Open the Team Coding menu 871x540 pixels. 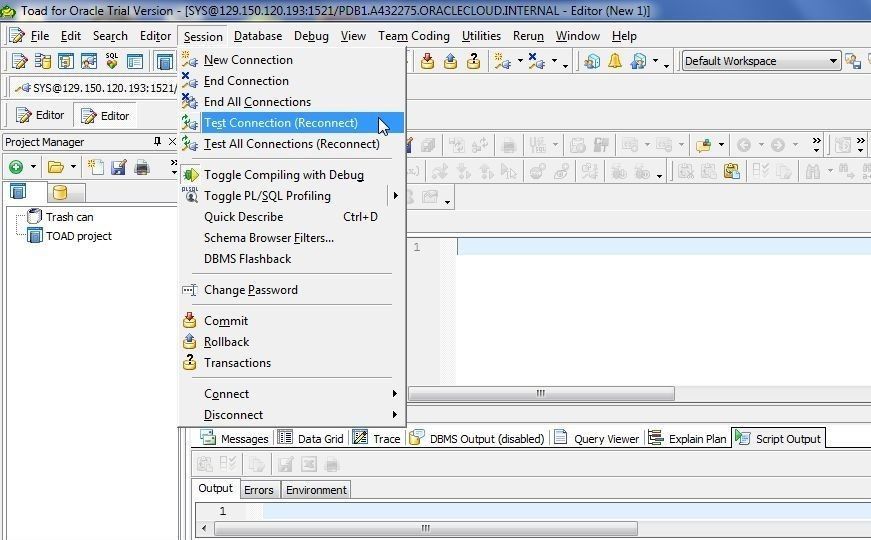(414, 36)
